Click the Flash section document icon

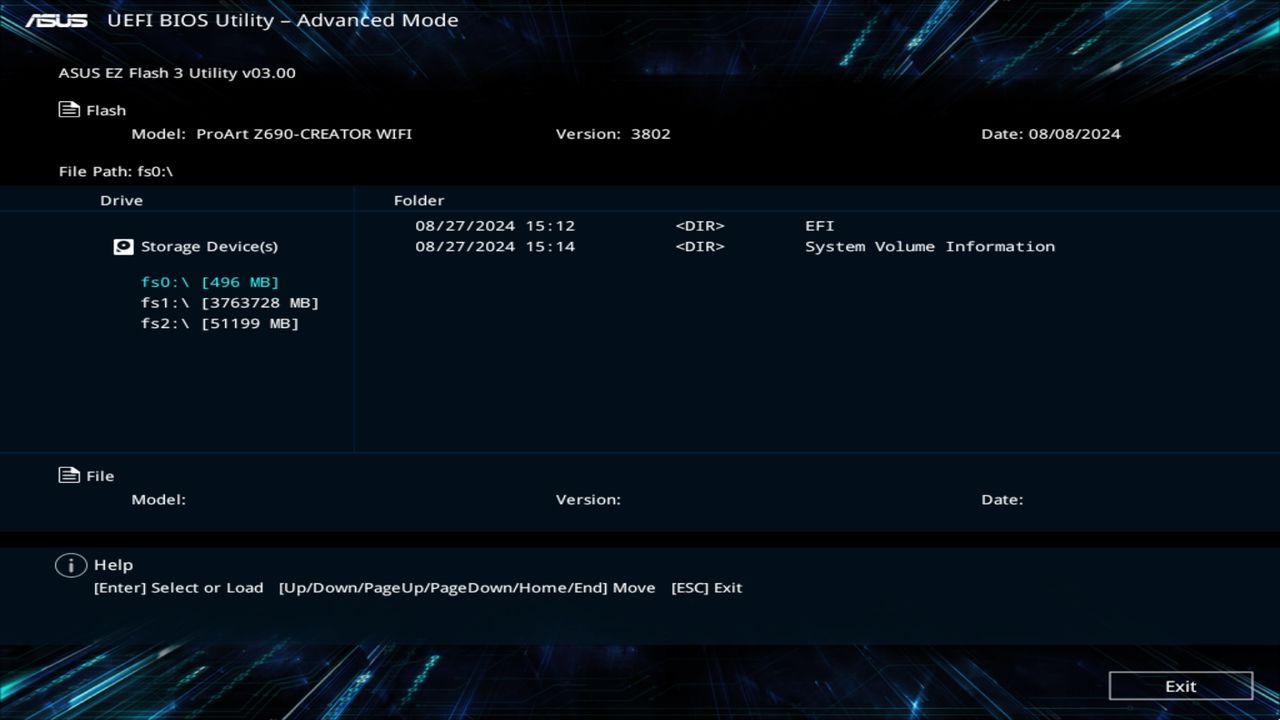coord(68,108)
